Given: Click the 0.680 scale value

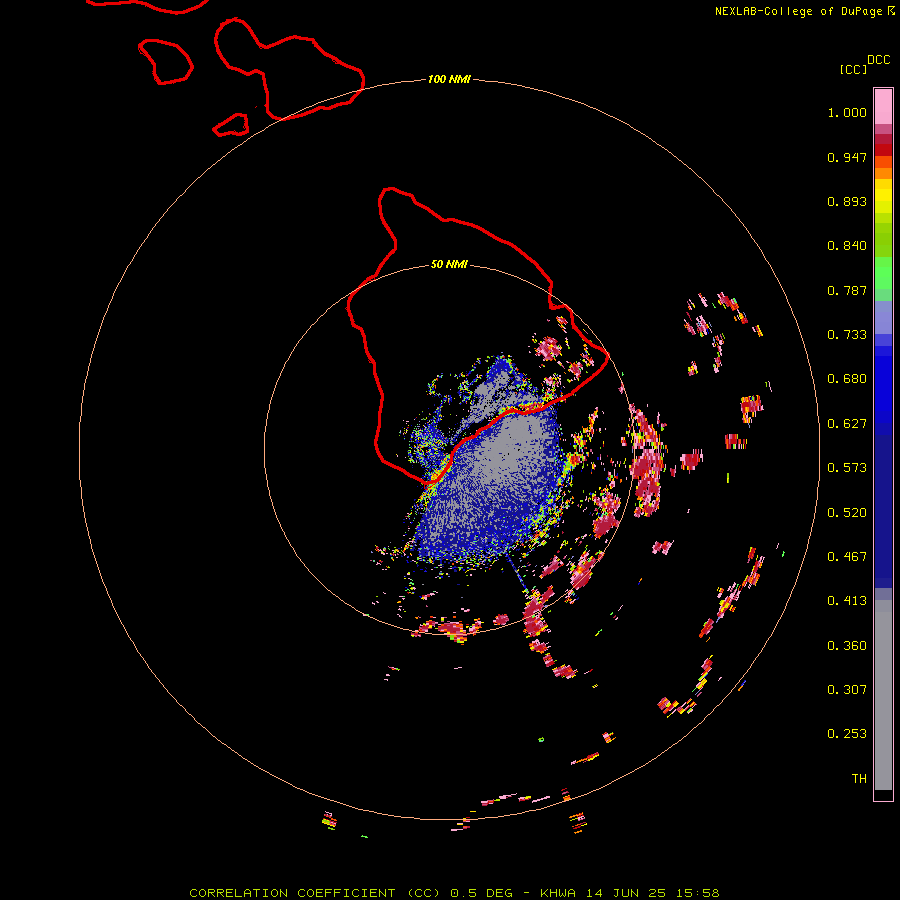Looking at the screenshot, I should (847, 379).
